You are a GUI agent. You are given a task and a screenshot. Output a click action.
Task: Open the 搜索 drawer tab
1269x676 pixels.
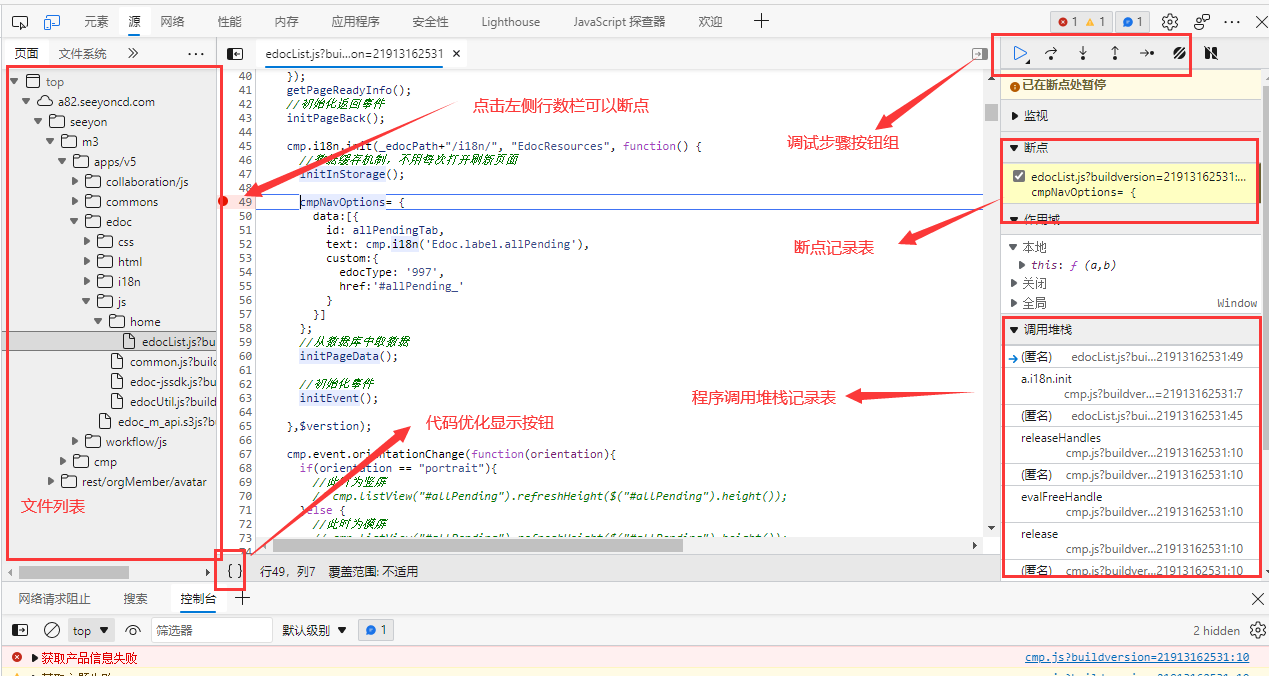tap(136, 598)
